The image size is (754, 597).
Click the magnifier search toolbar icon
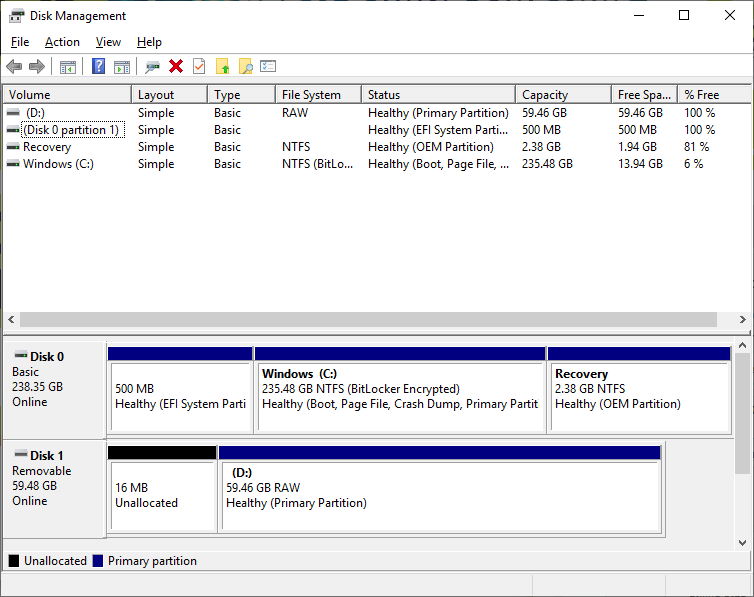245,67
